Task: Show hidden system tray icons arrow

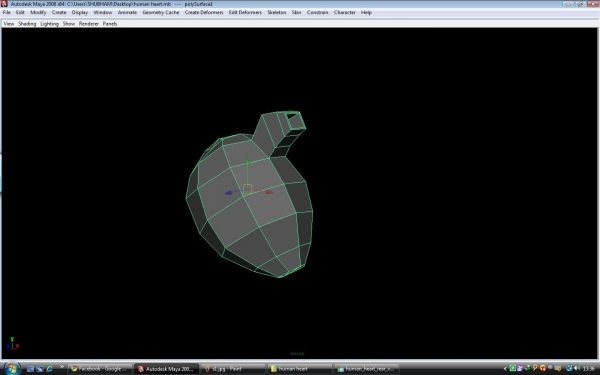Action: coord(505,369)
